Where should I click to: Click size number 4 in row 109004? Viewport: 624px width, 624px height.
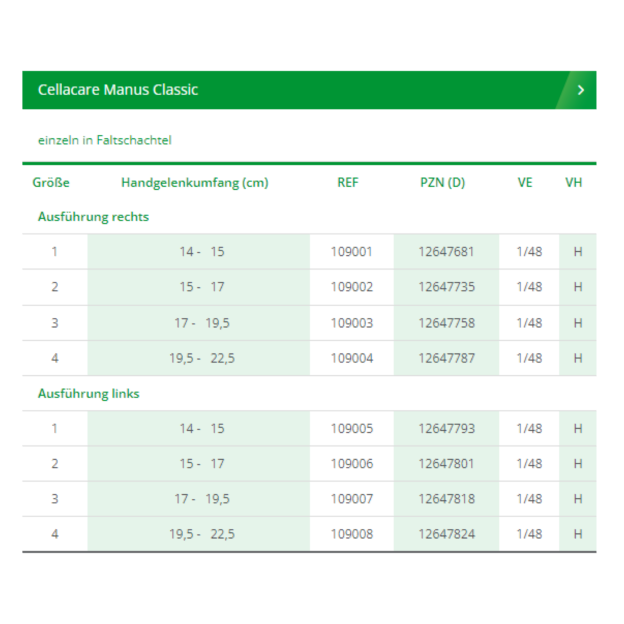click(x=55, y=358)
